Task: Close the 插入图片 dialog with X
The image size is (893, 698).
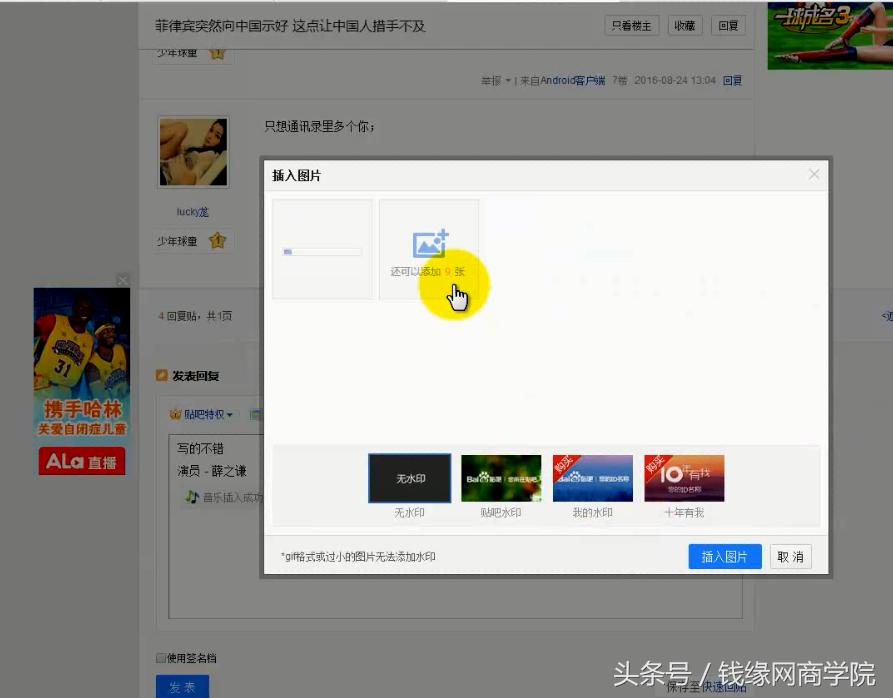Action: (x=815, y=173)
